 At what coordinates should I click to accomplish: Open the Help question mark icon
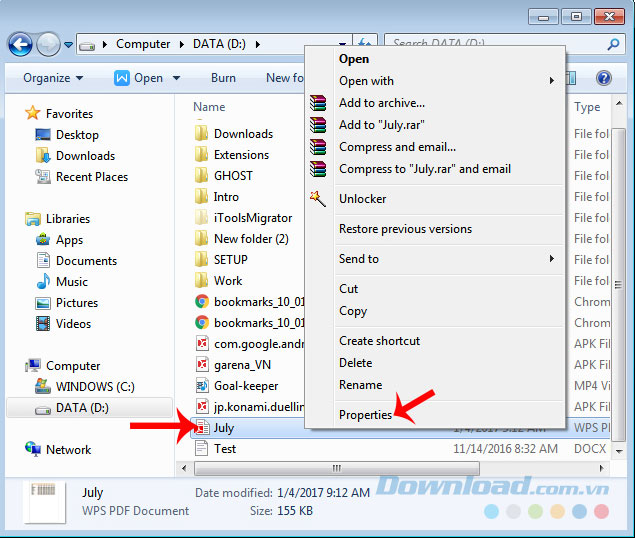point(603,78)
